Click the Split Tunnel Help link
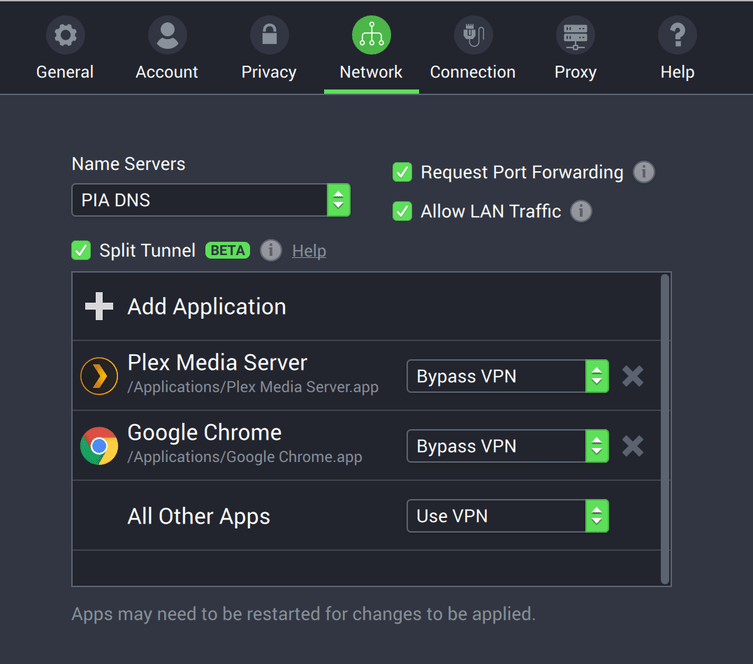753x664 pixels. [x=309, y=251]
